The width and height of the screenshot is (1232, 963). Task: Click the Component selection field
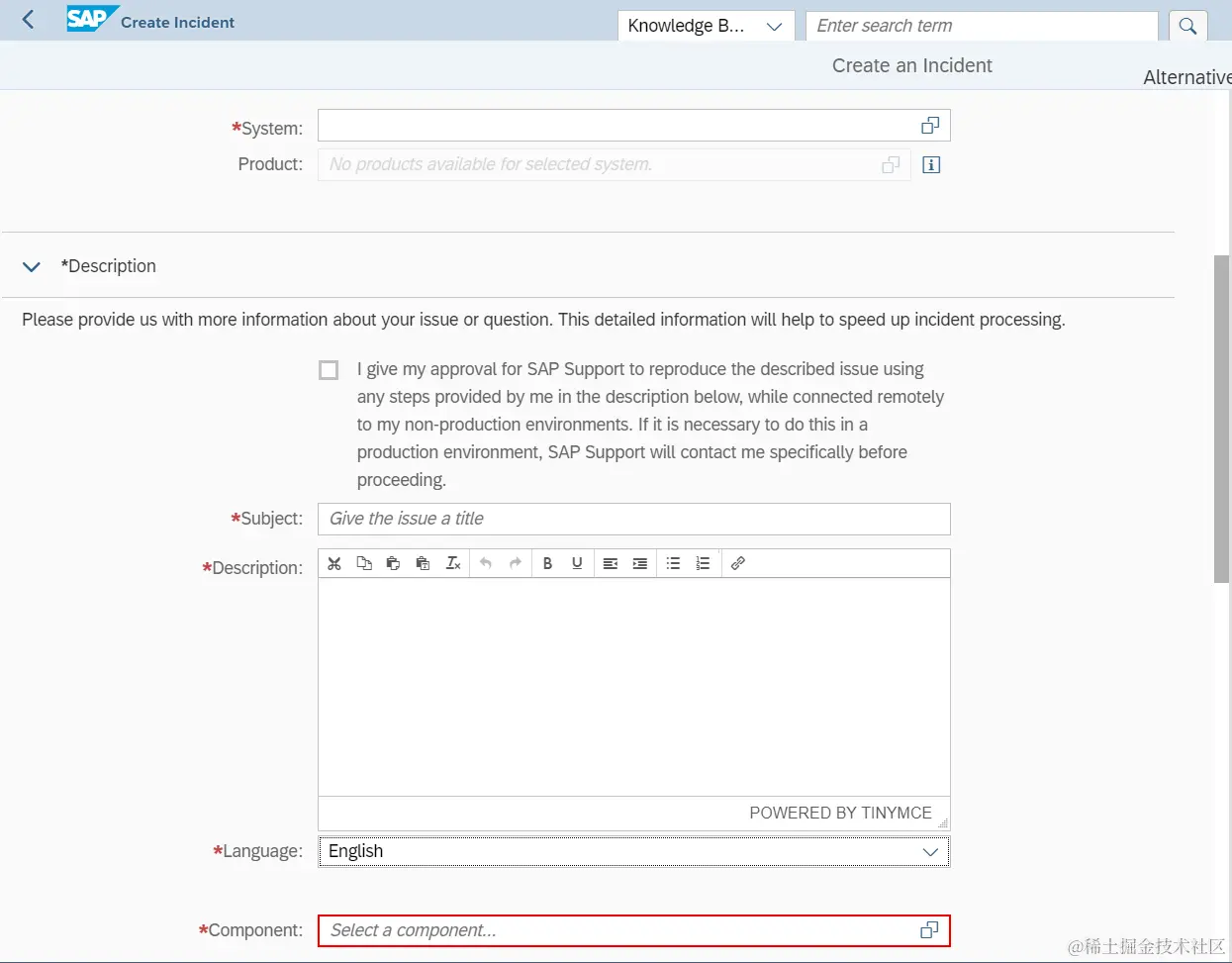click(x=633, y=930)
